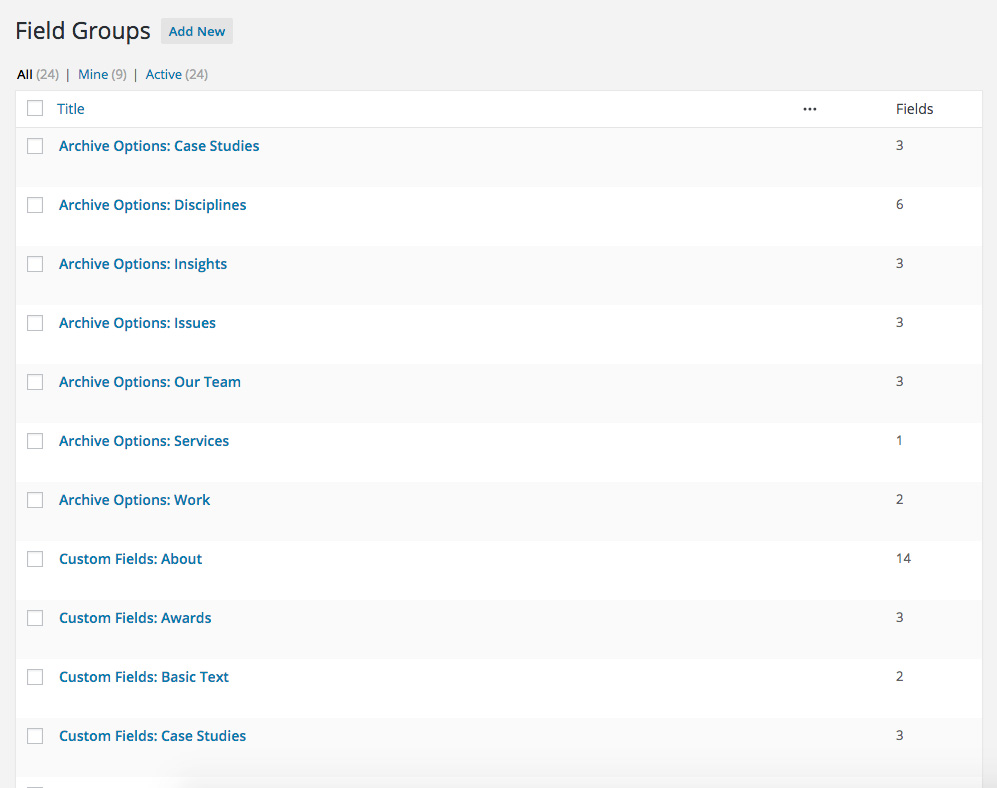Show the Active field groups filter
The width and height of the screenshot is (997, 788).
tap(163, 74)
